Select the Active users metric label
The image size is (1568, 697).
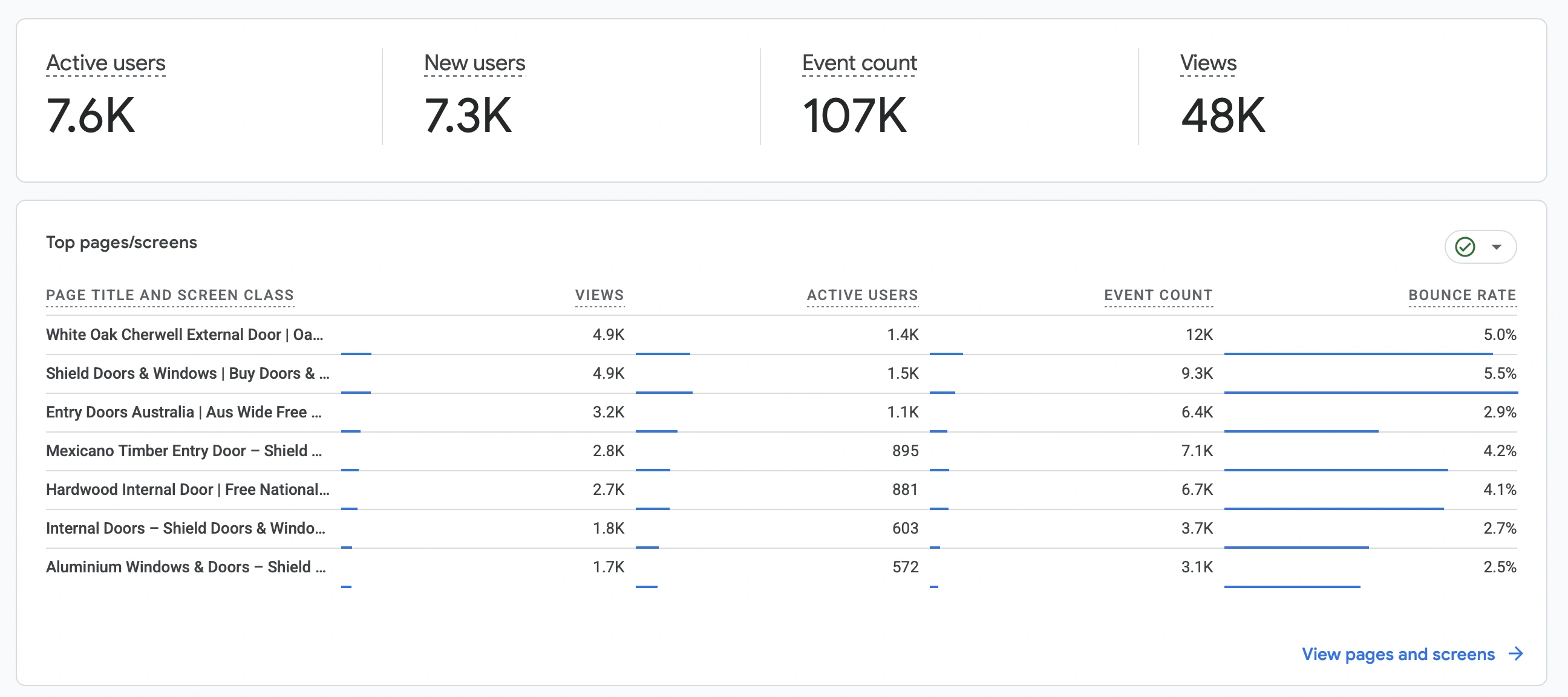tap(105, 63)
